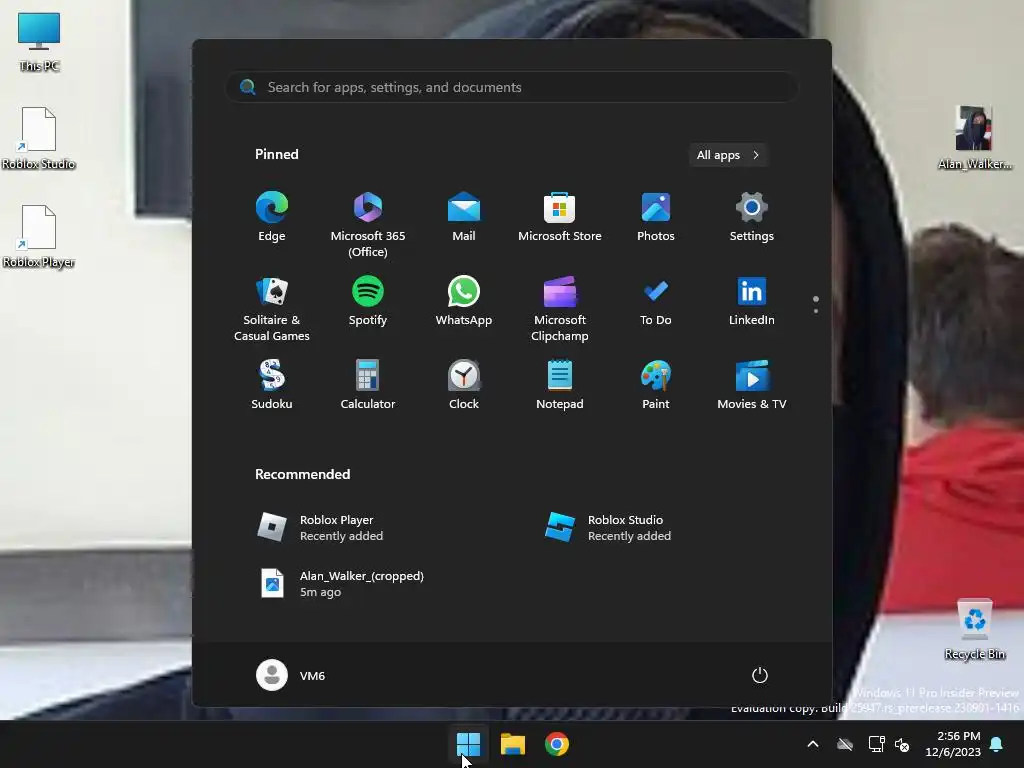This screenshot has width=1024, height=768.
Task: Open the clock showing 2:56 PM
Action: 953,744
